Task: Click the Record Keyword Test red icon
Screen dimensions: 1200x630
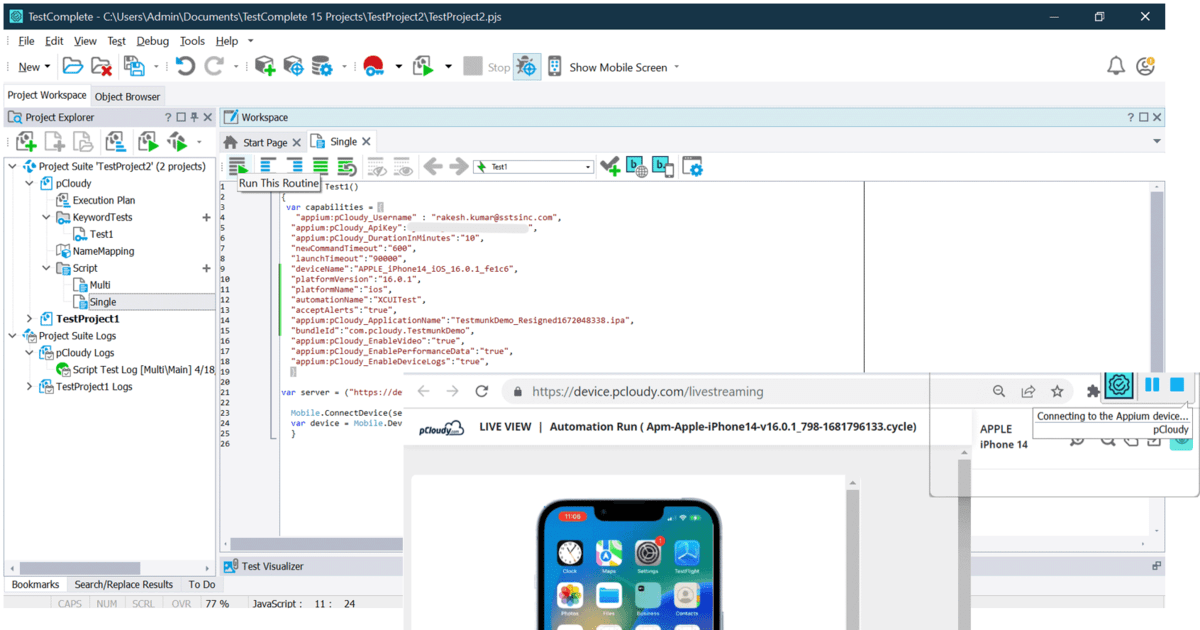Action: [374, 67]
